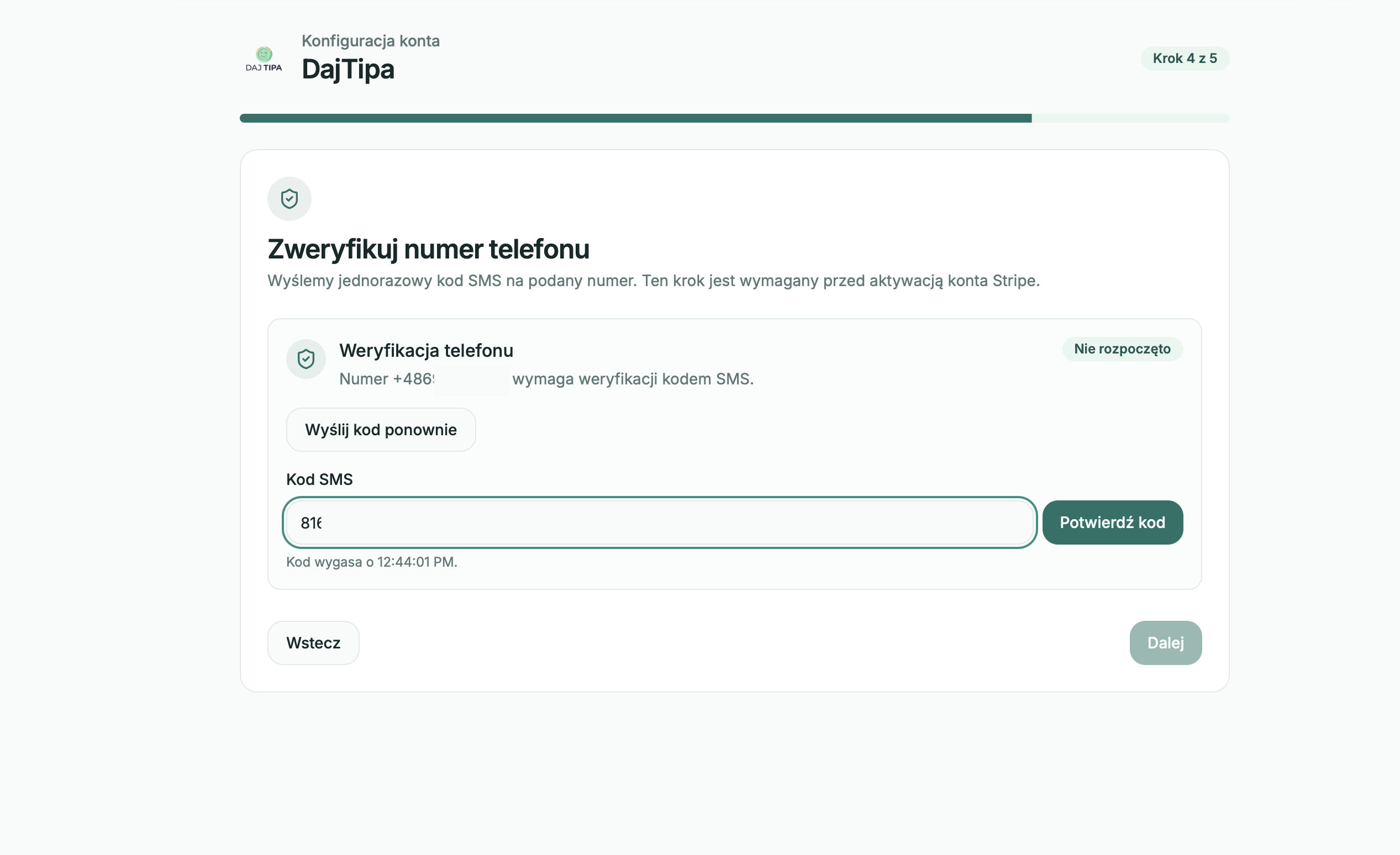
Task: Click the Weryfikacja telefonu section title
Action: [x=426, y=350]
